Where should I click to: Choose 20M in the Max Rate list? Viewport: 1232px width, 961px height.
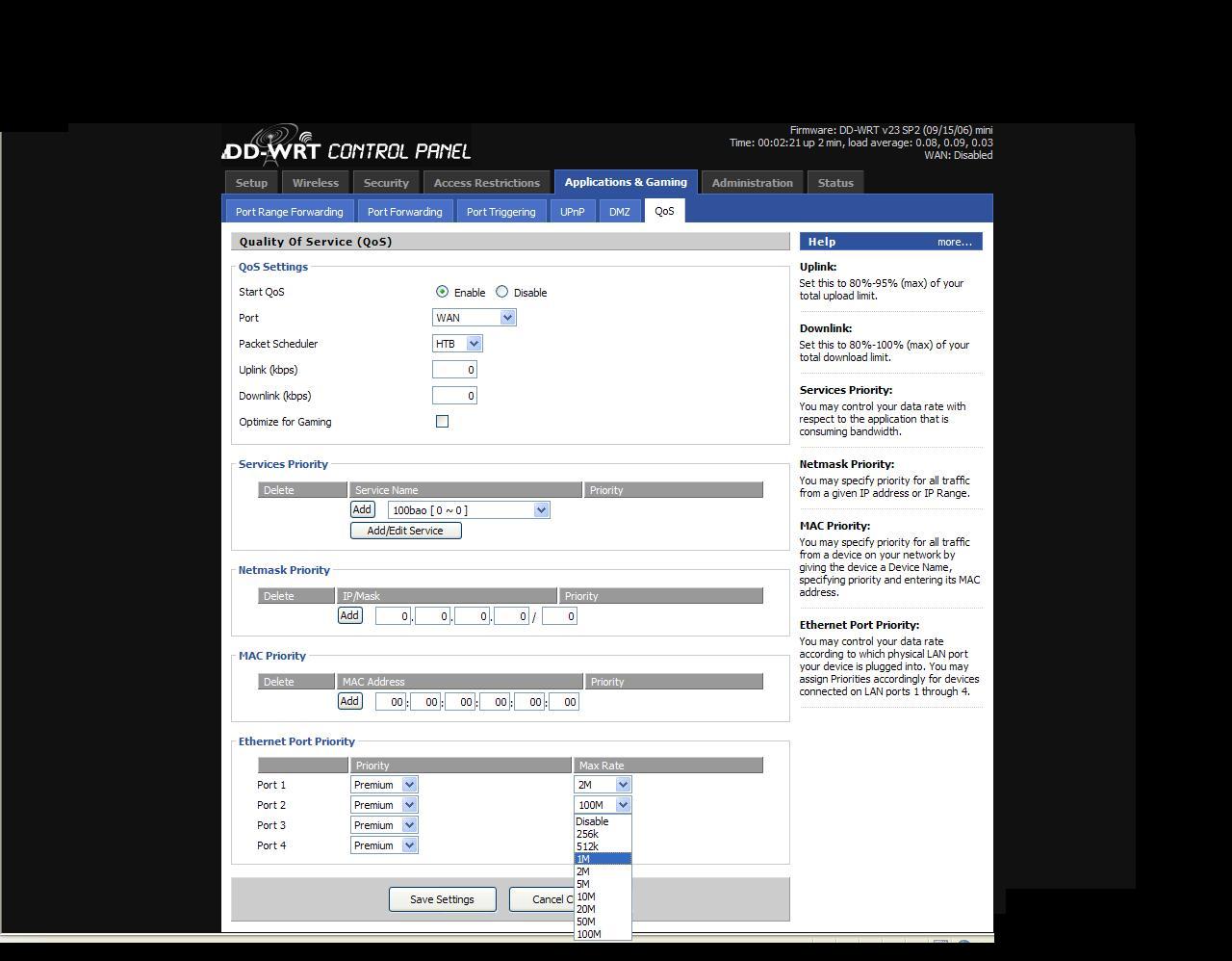(603, 909)
